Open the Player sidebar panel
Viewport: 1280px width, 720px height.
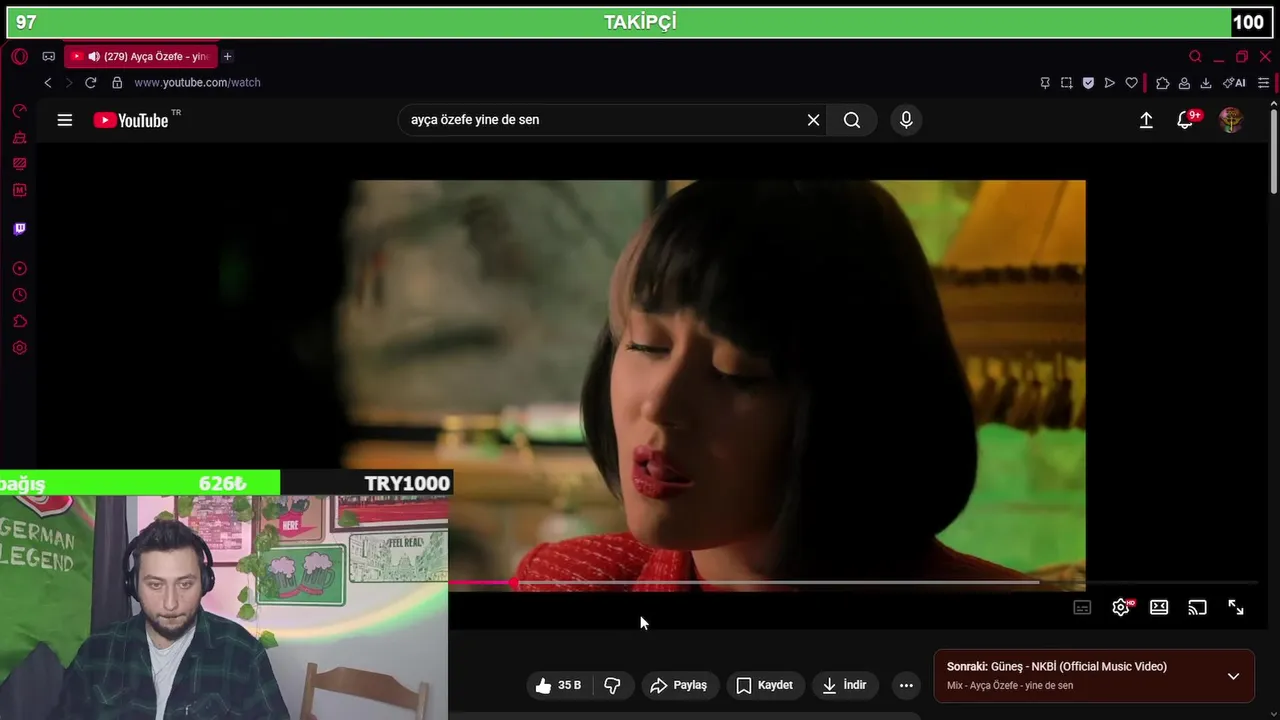(x=19, y=269)
